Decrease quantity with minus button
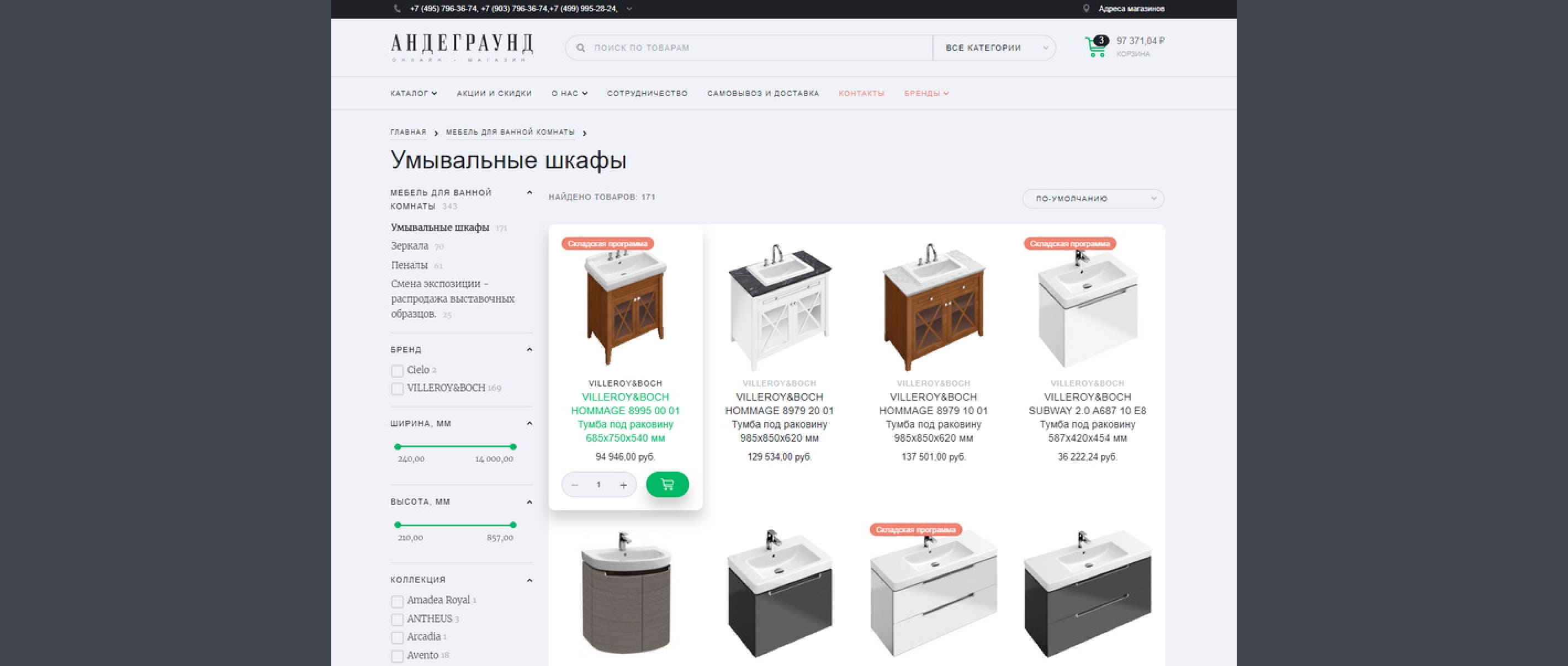Screen dimensions: 1568x666 pos(575,484)
